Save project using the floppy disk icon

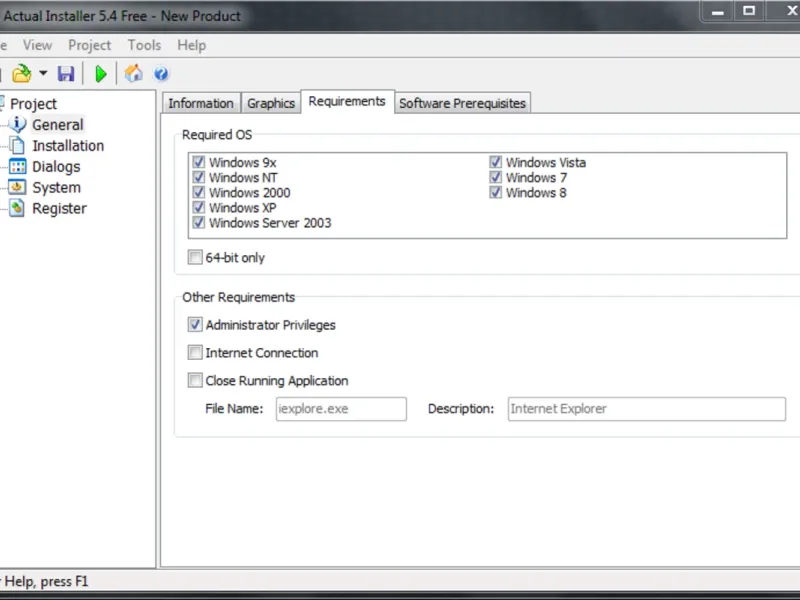[x=66, y=74]
